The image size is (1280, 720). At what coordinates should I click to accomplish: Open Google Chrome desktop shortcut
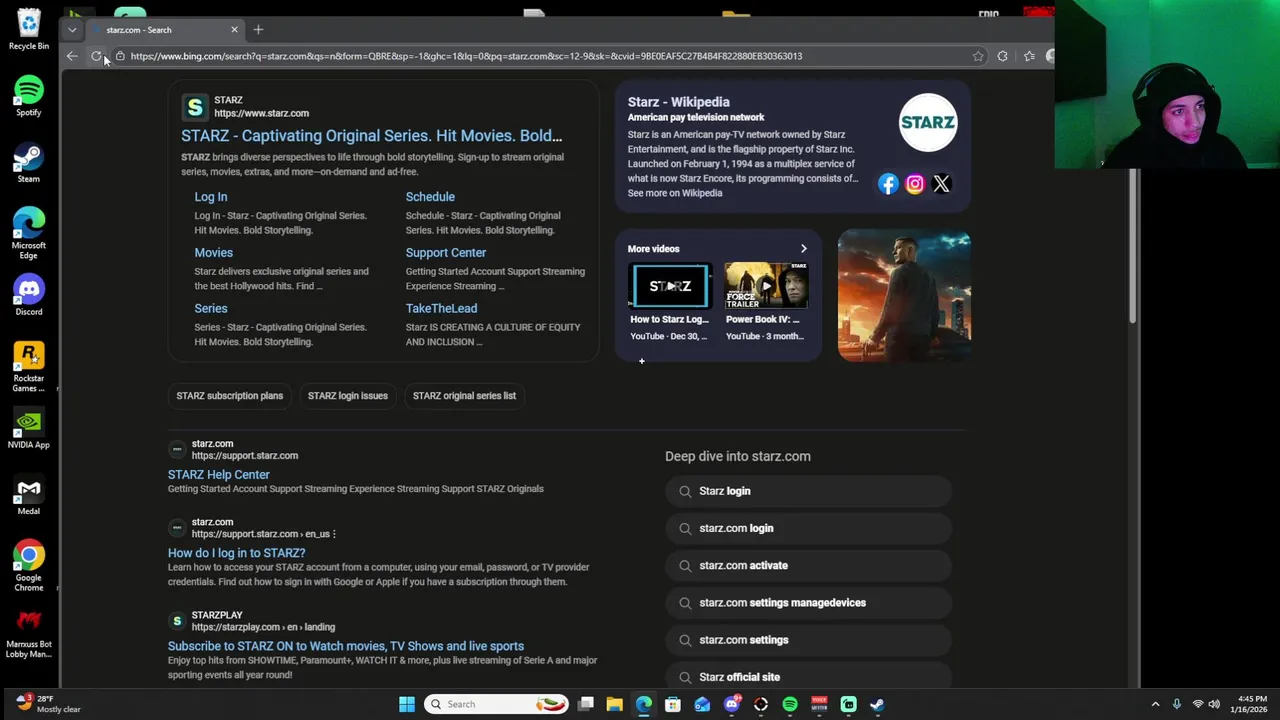pos(29,566)
